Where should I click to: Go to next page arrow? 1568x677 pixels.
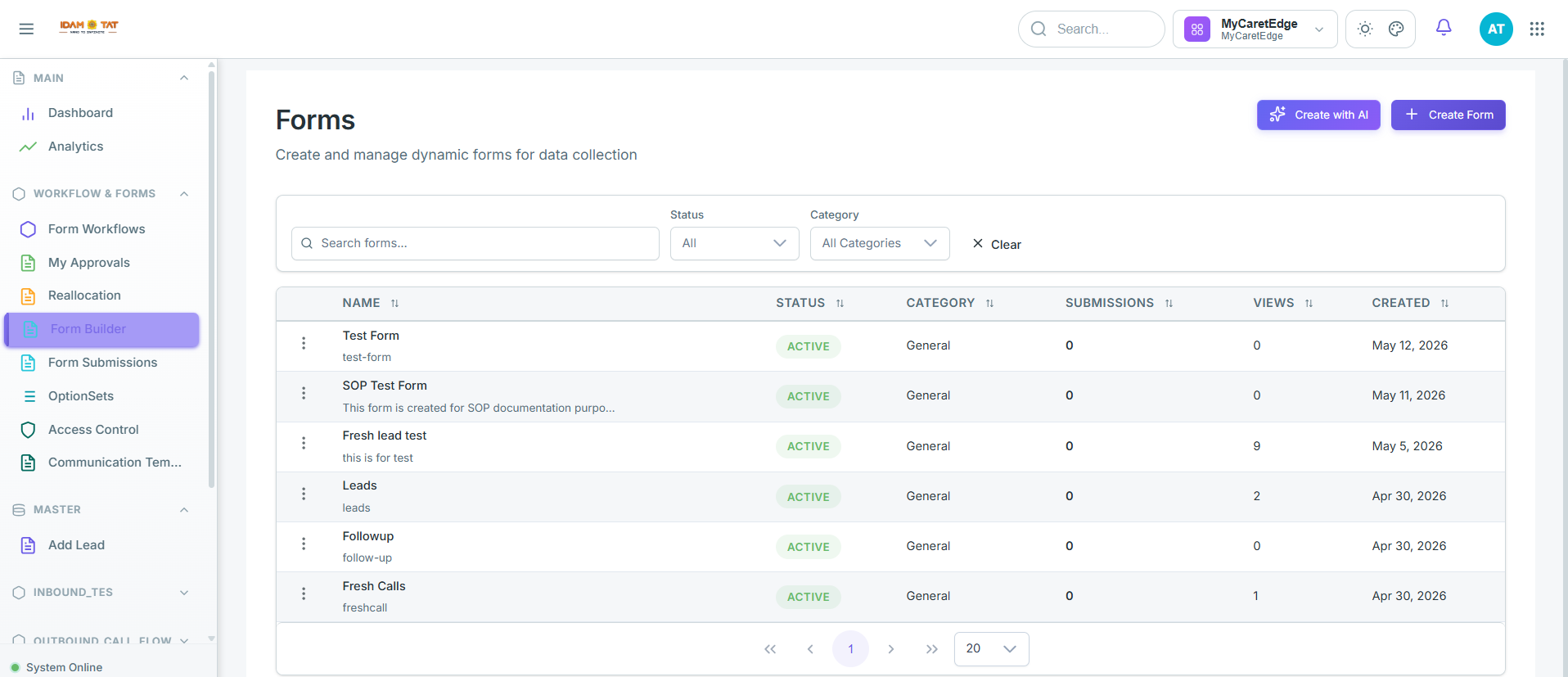coord(891,649)
